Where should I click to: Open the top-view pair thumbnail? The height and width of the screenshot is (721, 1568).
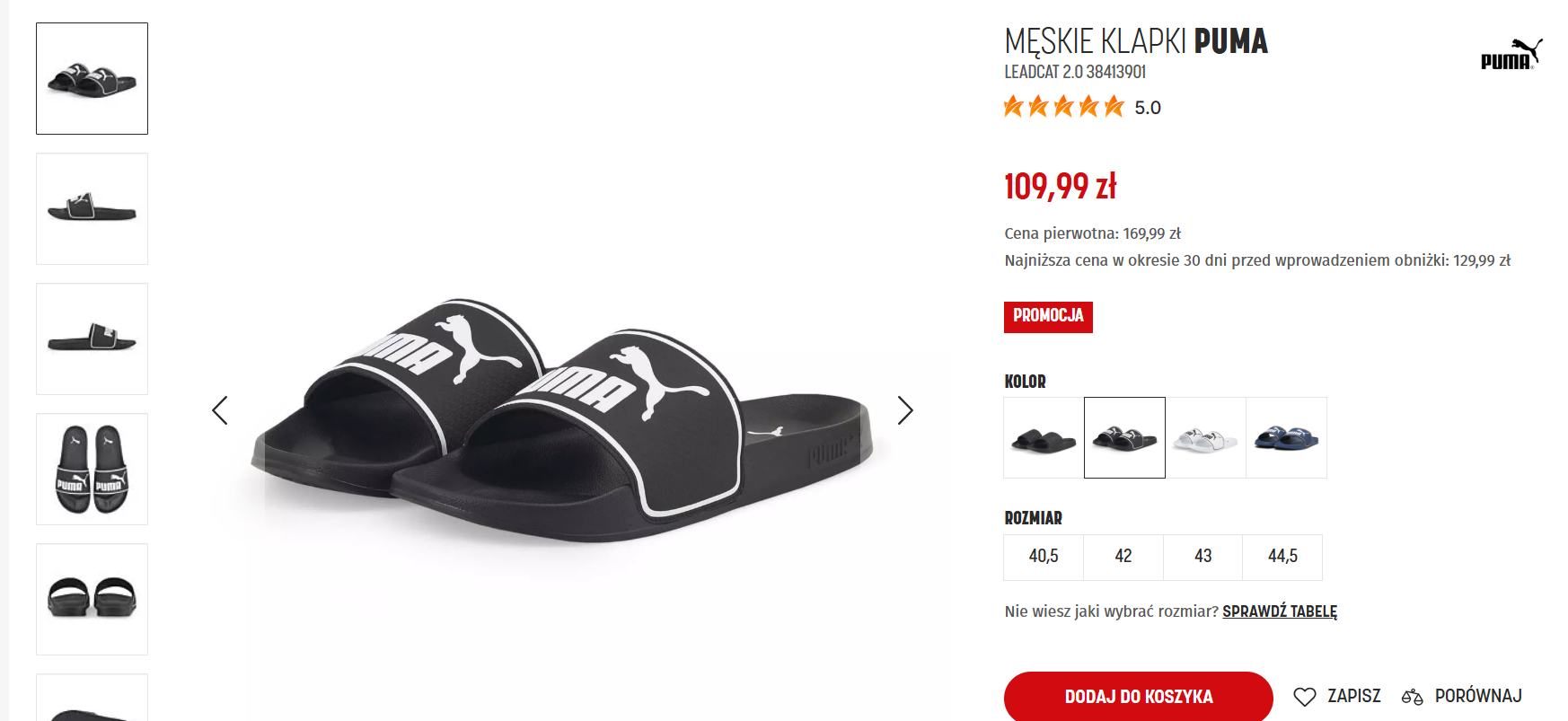(92, 469)
